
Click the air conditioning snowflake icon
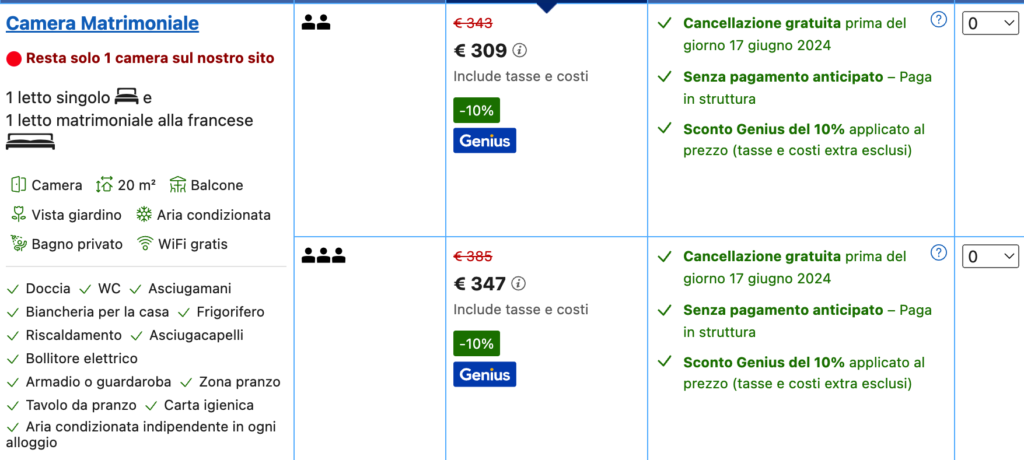pyautogui.click(x=144, y=214)
